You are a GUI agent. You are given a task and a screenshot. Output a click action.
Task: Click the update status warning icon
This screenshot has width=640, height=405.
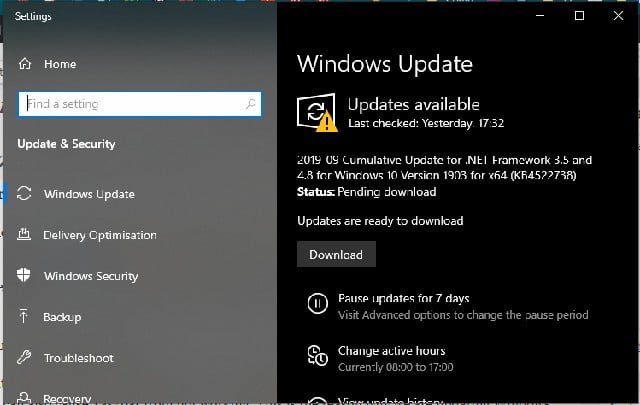317,112
